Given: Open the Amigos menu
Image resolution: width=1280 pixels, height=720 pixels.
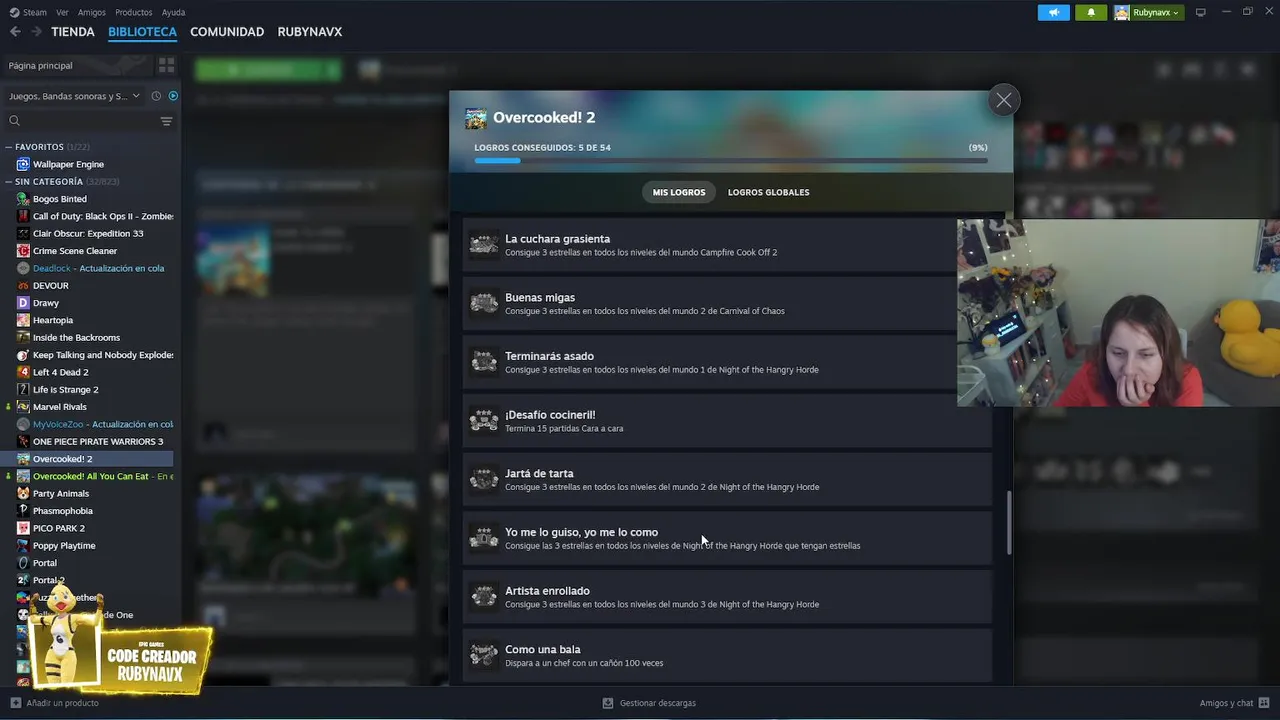Looking at the screenshot, I should (x=92, y=12).
